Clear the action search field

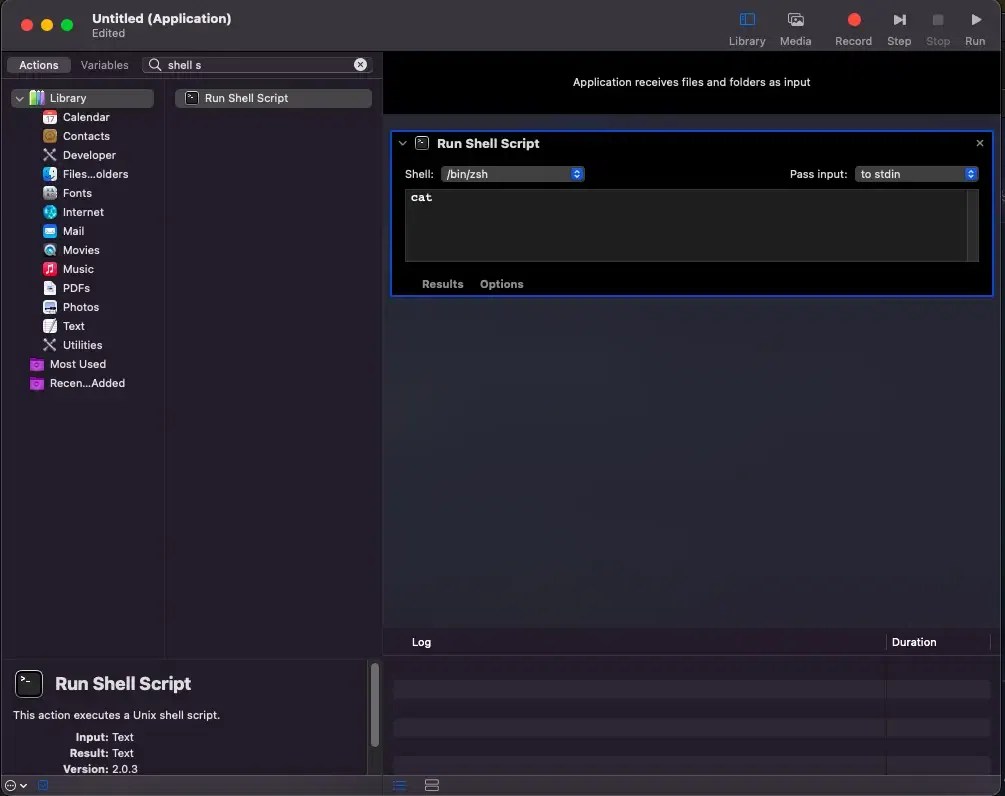click(x=360, y=65)
